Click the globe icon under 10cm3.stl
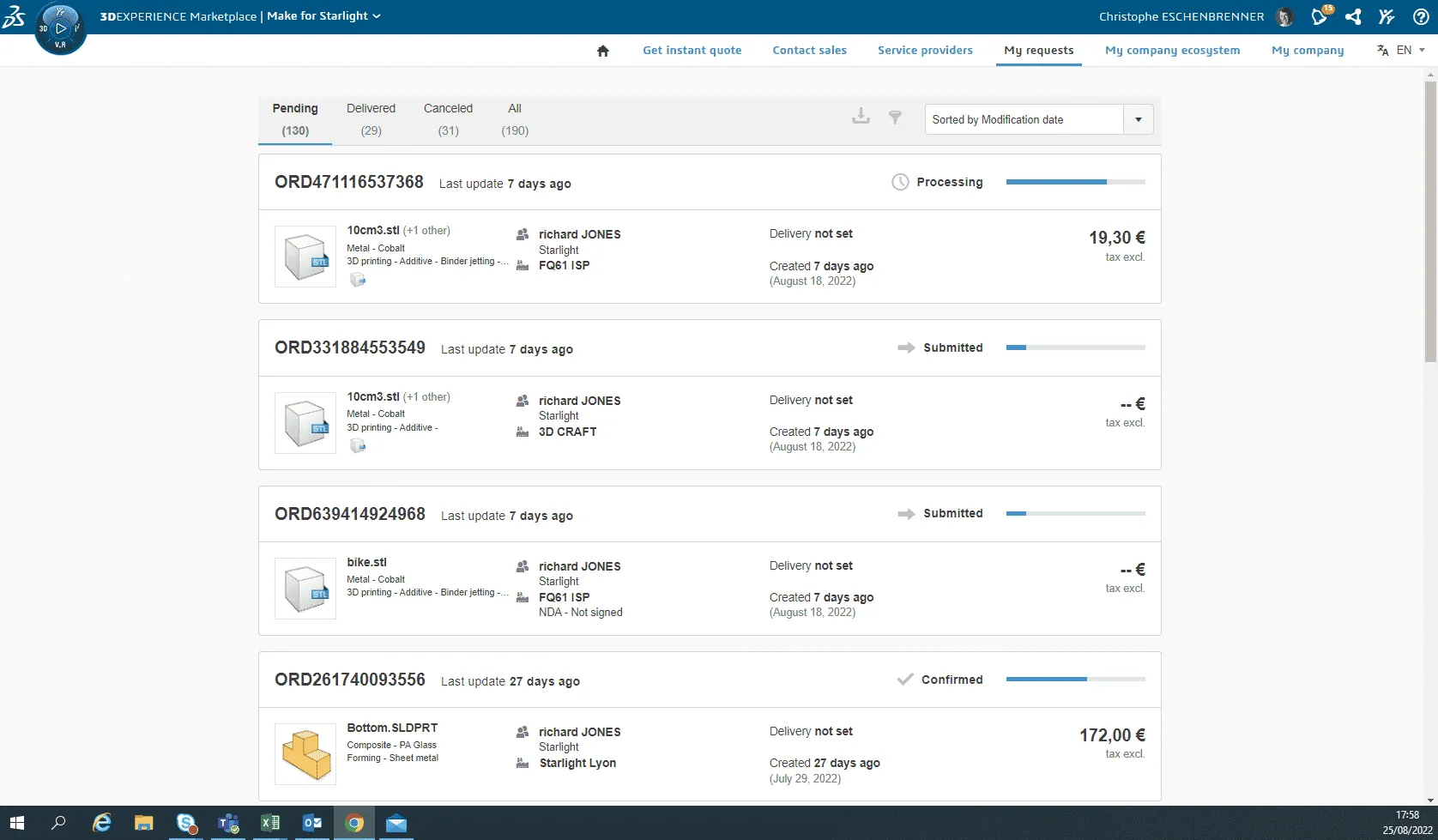The image size is (1438, 840). 358,279
